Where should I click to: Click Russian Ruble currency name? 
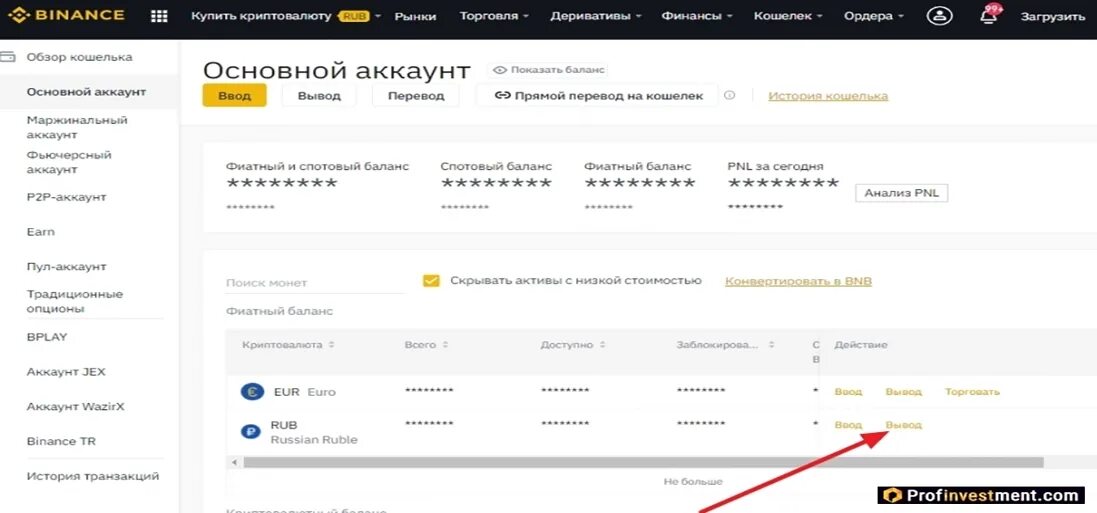tap(314, 440)
